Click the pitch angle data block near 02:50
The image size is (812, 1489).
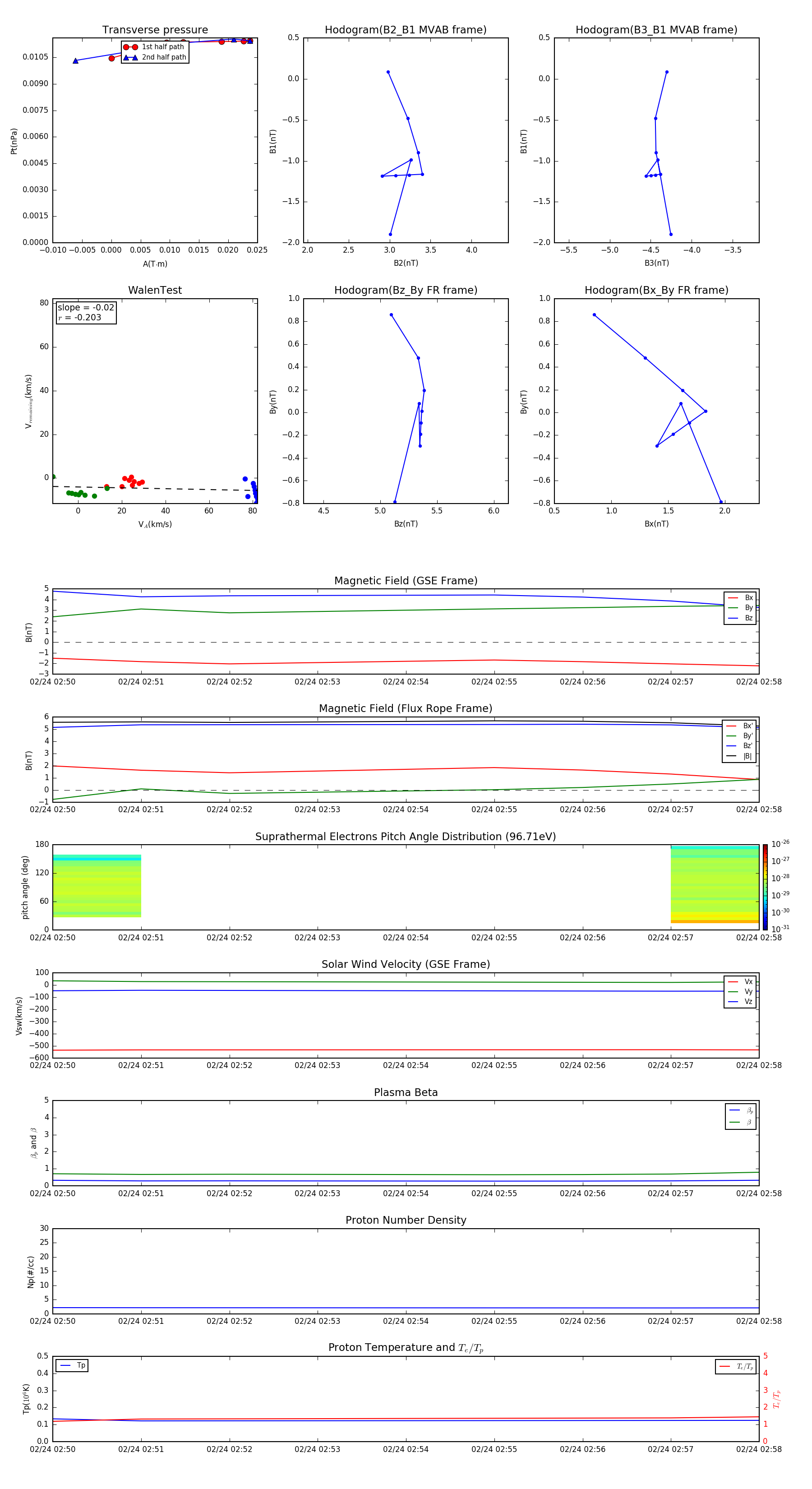97,886
